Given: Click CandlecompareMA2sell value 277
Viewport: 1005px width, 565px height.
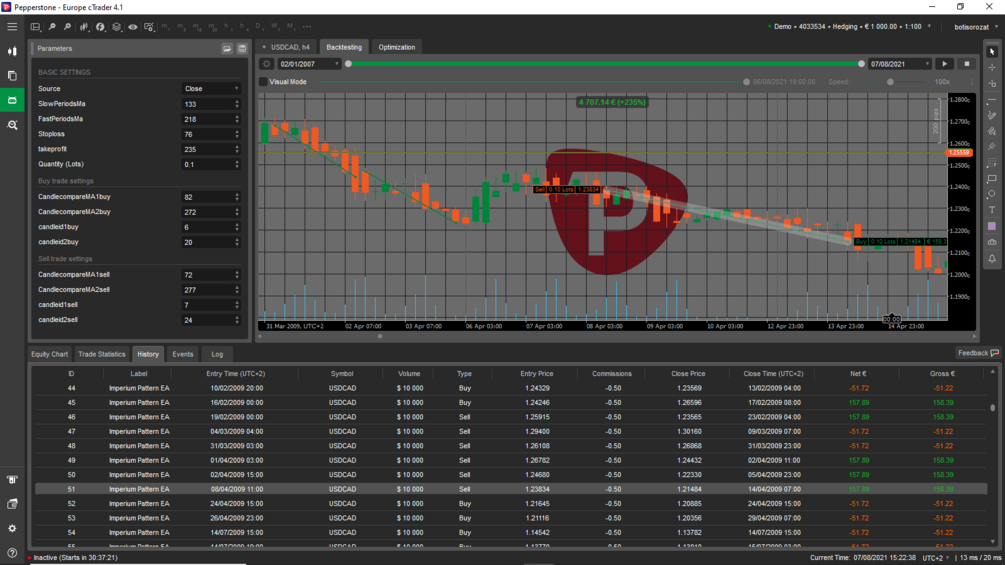Looking at the screenshot, I should click(211, 290).
